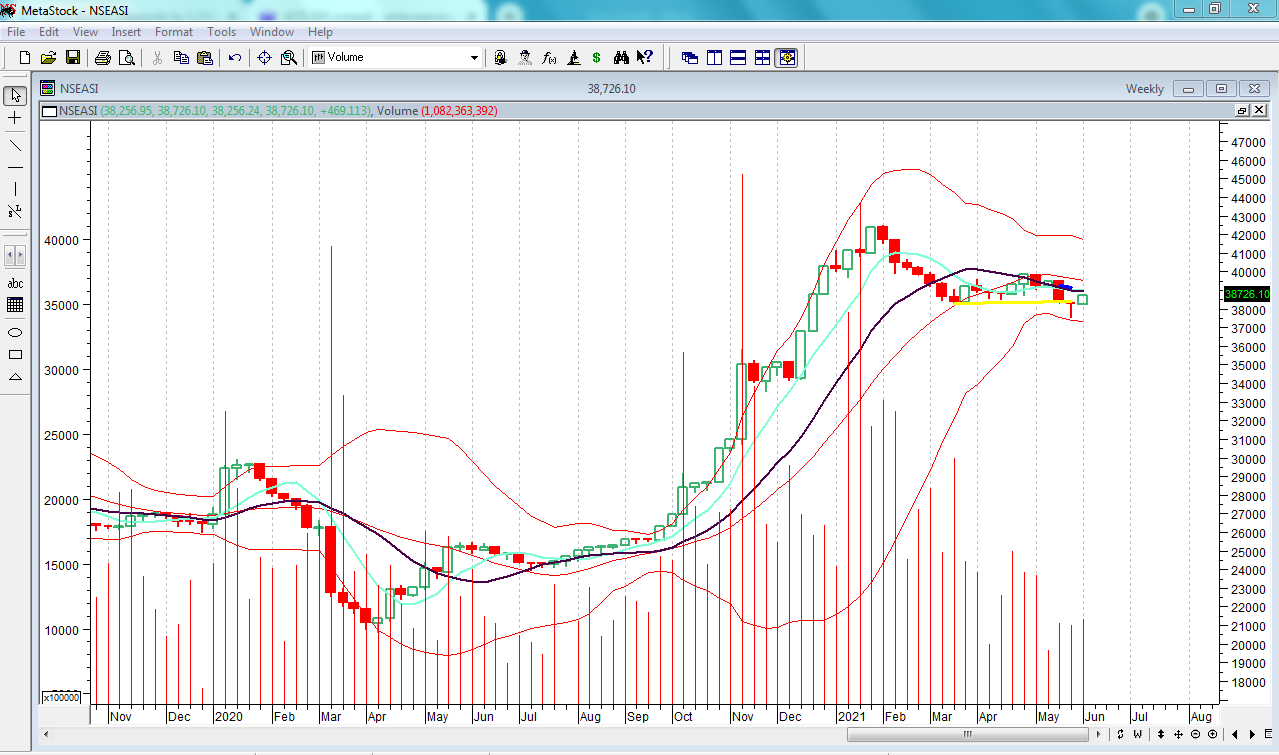Select the support/resistance S-L line tool

click(x=15, y=212)
